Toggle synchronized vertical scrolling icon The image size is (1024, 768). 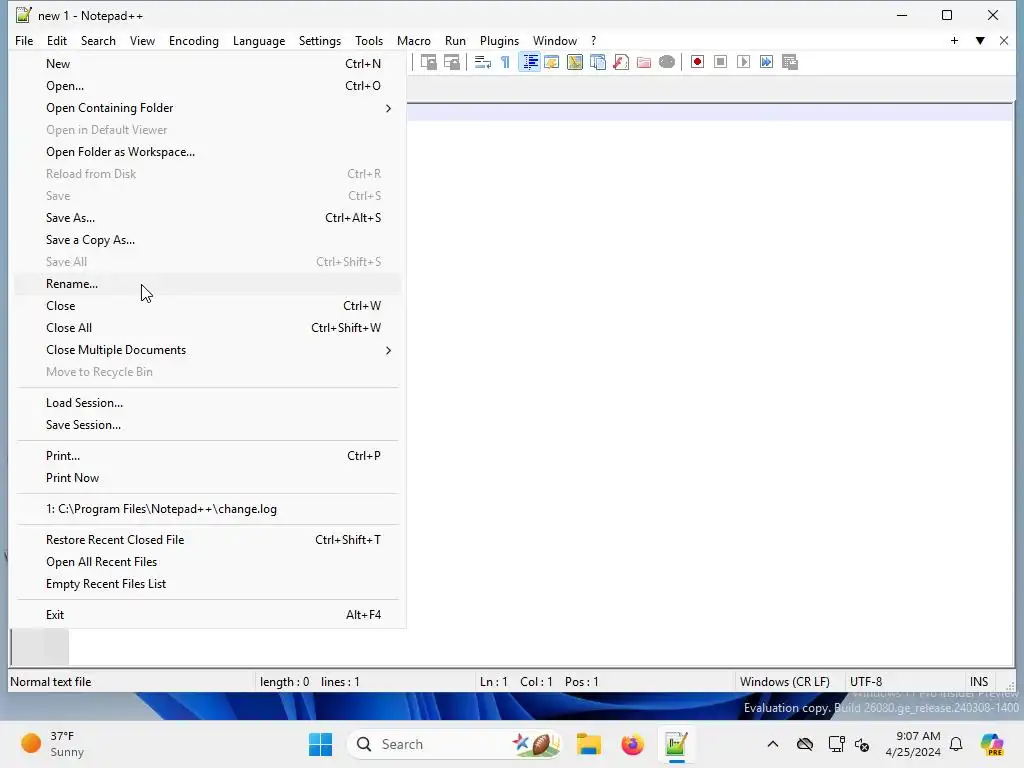click(428, 62)
